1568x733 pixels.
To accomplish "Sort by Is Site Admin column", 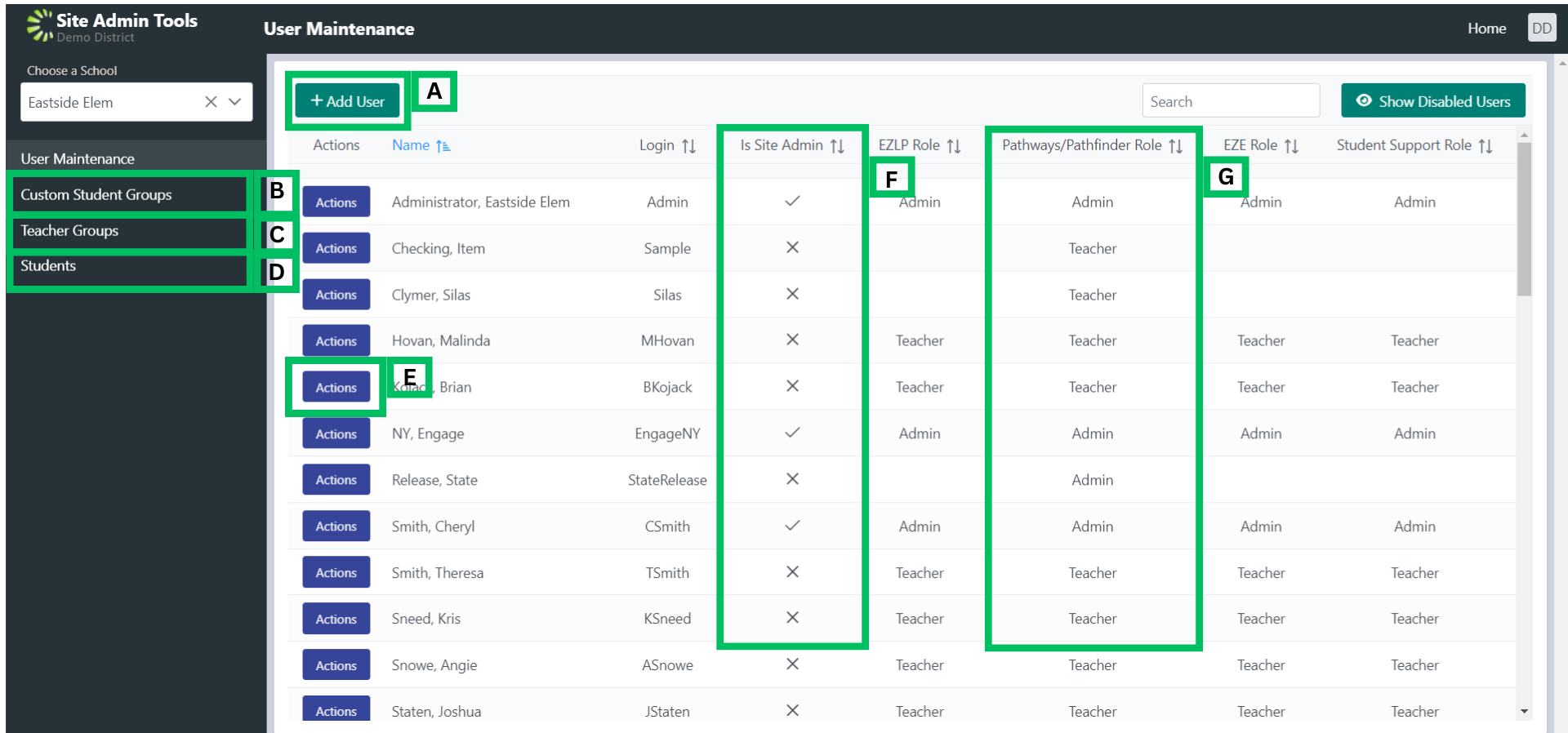I will tap(792, 145).
